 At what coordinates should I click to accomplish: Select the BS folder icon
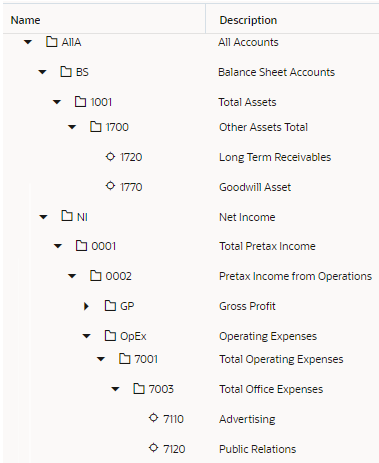(66, 72)
